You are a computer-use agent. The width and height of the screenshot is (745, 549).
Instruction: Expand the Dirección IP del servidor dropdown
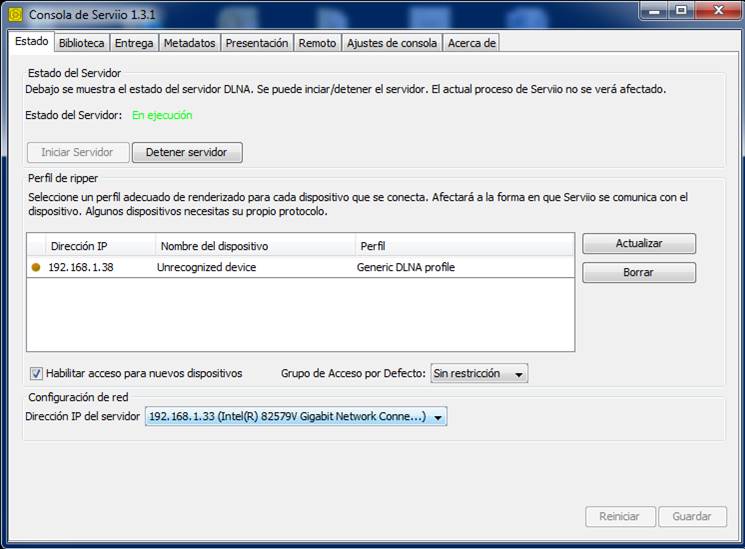coord(296,416)
